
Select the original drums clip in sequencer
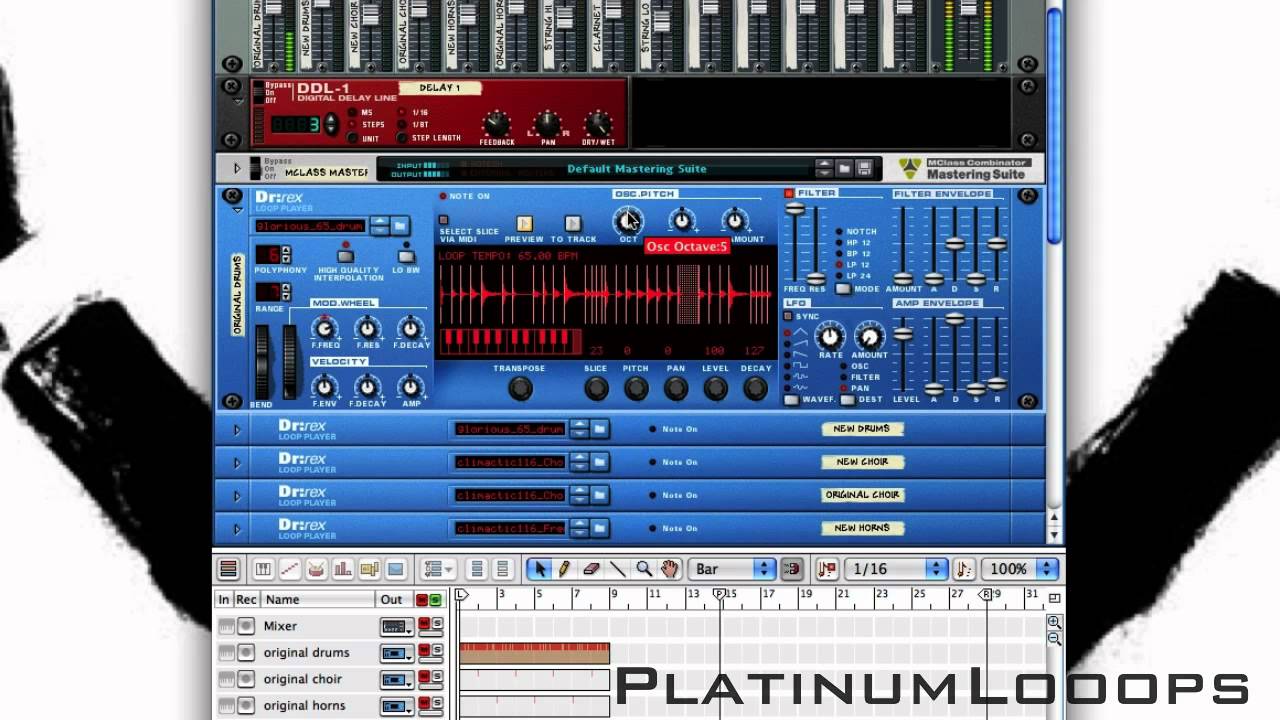coord(534,653)
